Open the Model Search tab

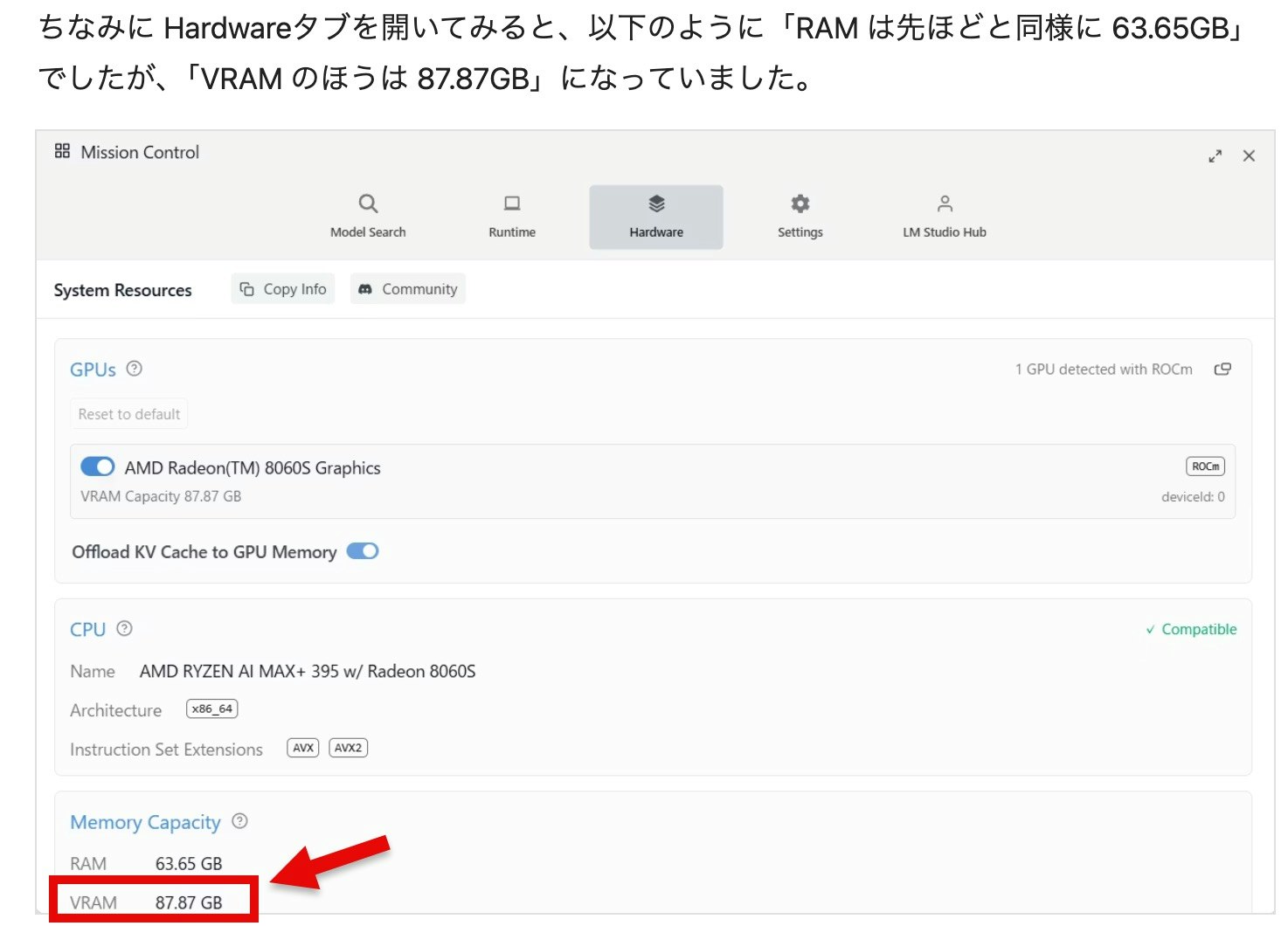tap(368, 217)
